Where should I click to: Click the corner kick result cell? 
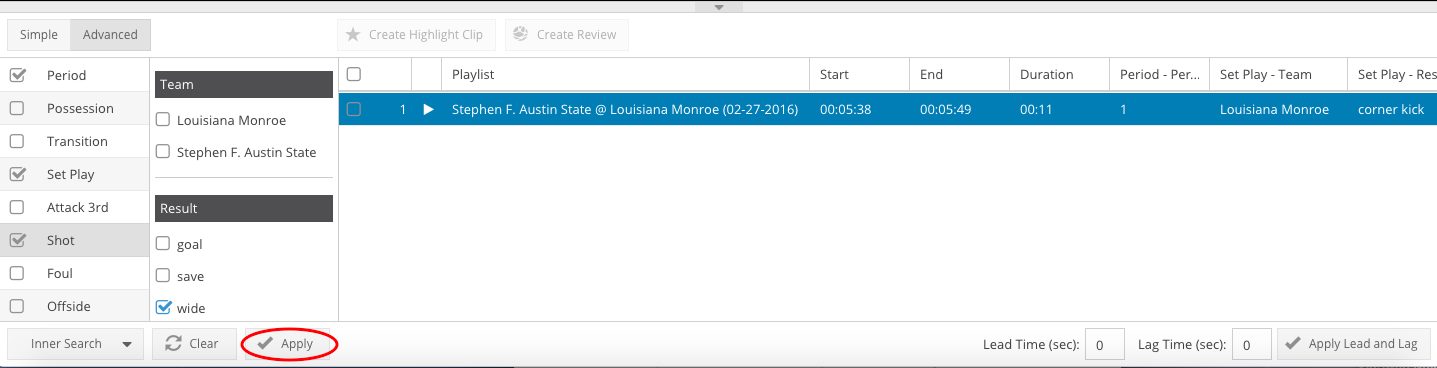click(1390, 109)
